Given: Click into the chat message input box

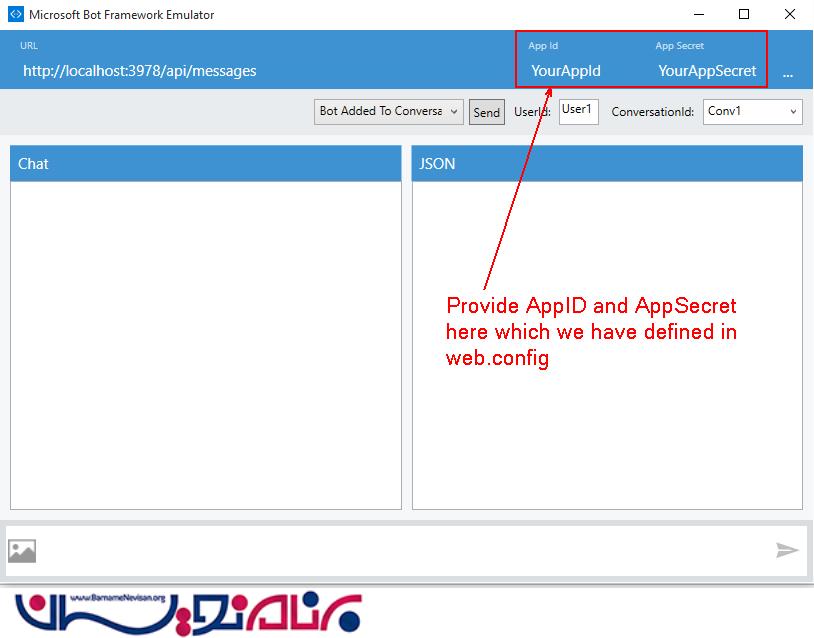Looking at the screenshot, I should coord(405,550).
